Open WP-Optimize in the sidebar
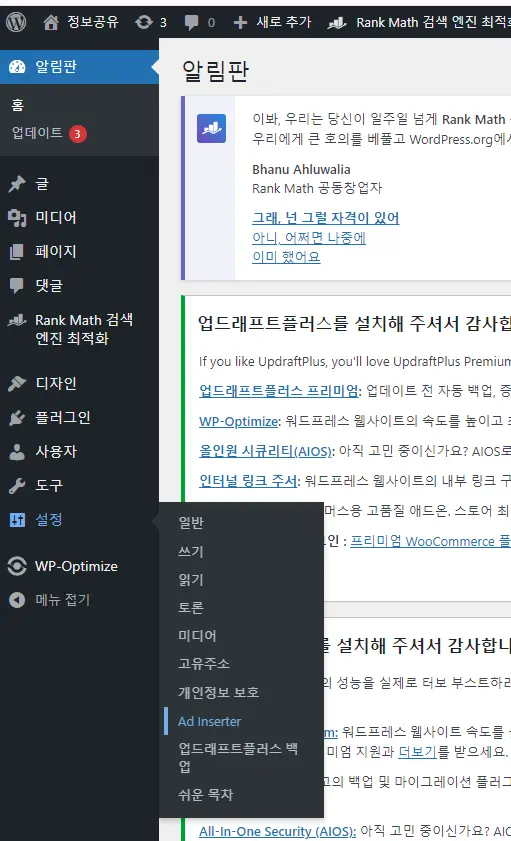Screen dimensions: 511x841 point(76,566)
